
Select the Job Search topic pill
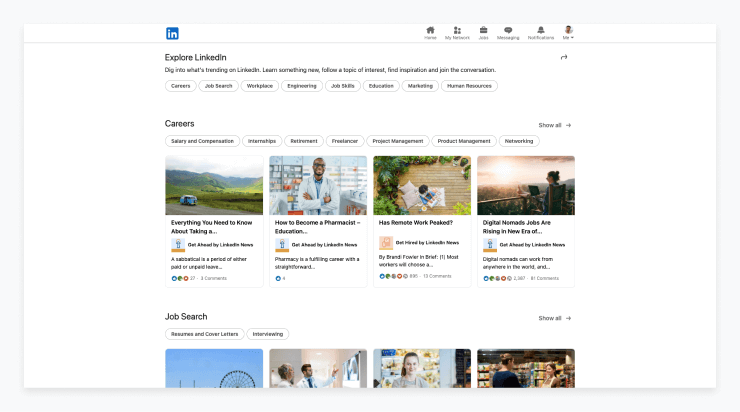pos(219,86)
